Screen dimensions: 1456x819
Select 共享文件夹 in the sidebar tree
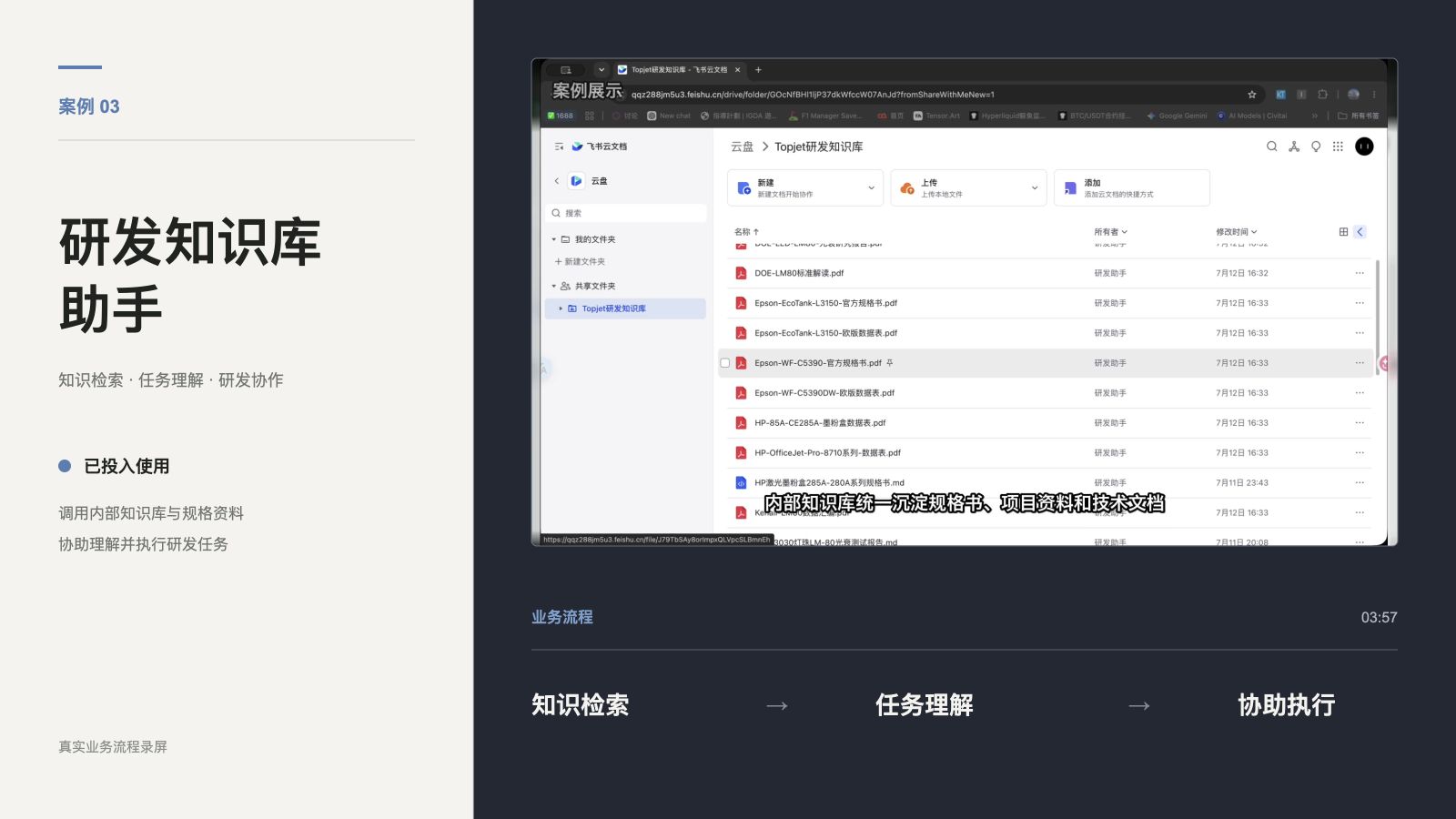[595, 286]
